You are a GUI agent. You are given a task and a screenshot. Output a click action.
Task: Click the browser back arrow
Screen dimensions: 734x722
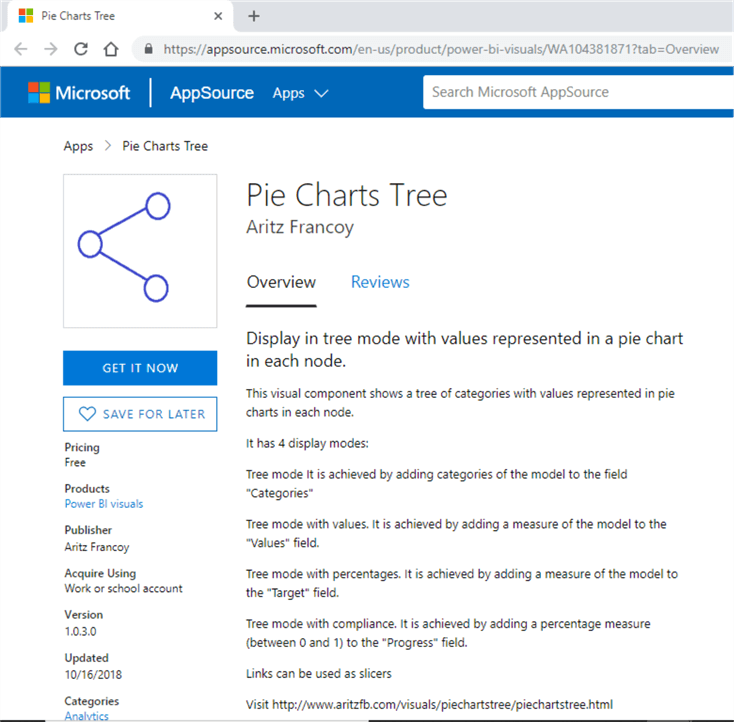21,49
